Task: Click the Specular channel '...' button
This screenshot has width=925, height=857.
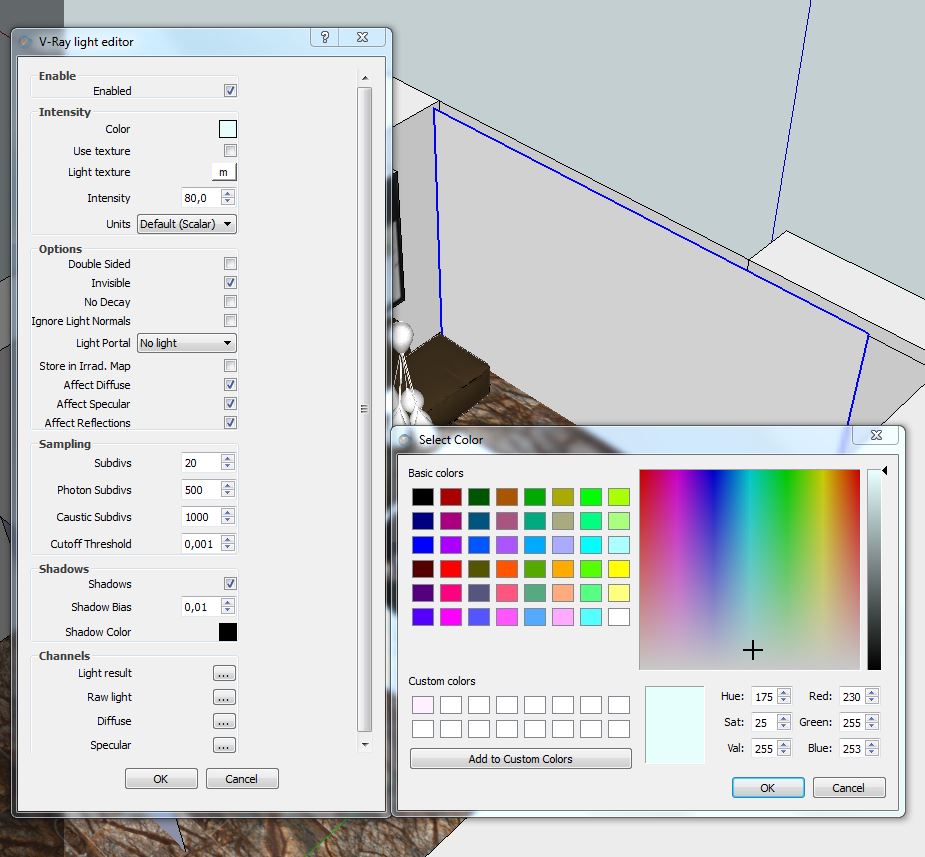Action: (224, 746)
